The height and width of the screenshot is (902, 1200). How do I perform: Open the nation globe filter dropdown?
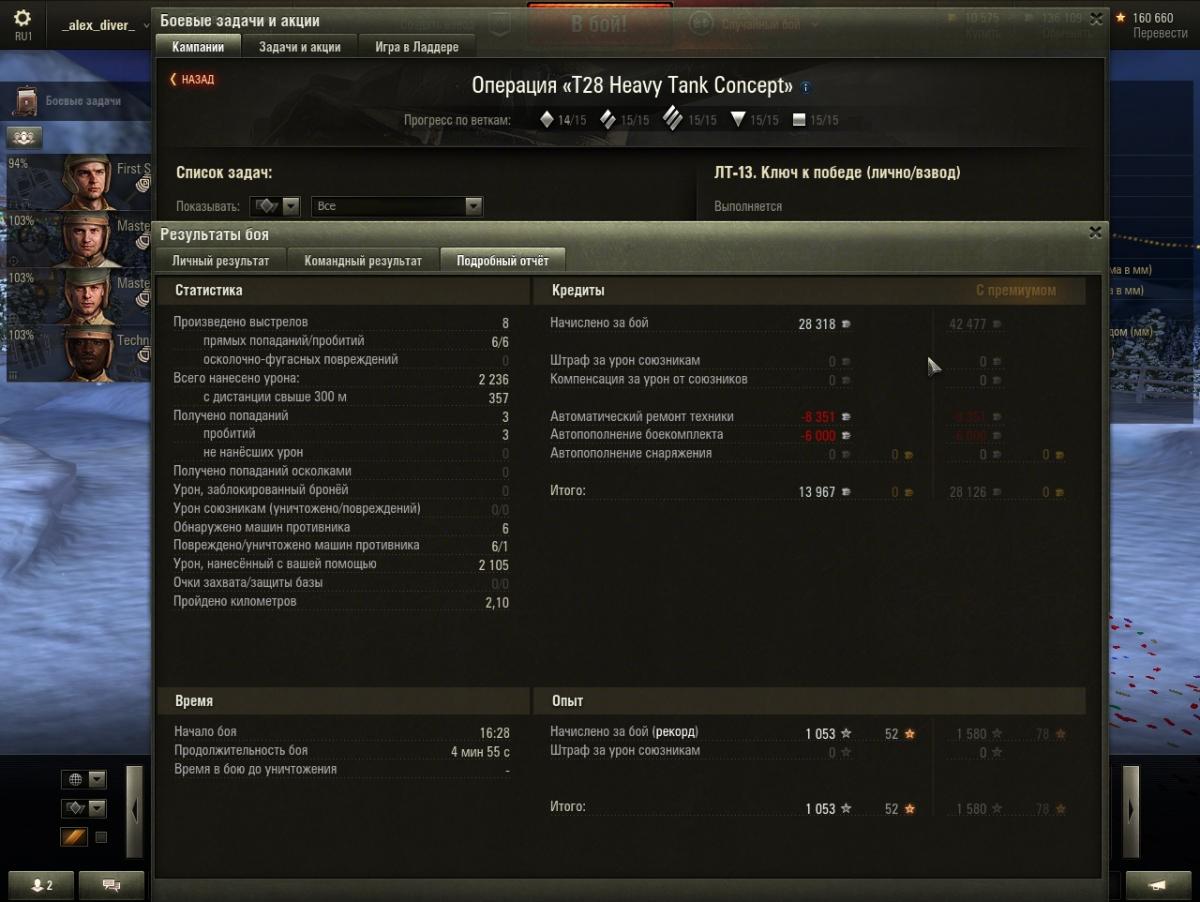tap(84, 779)
